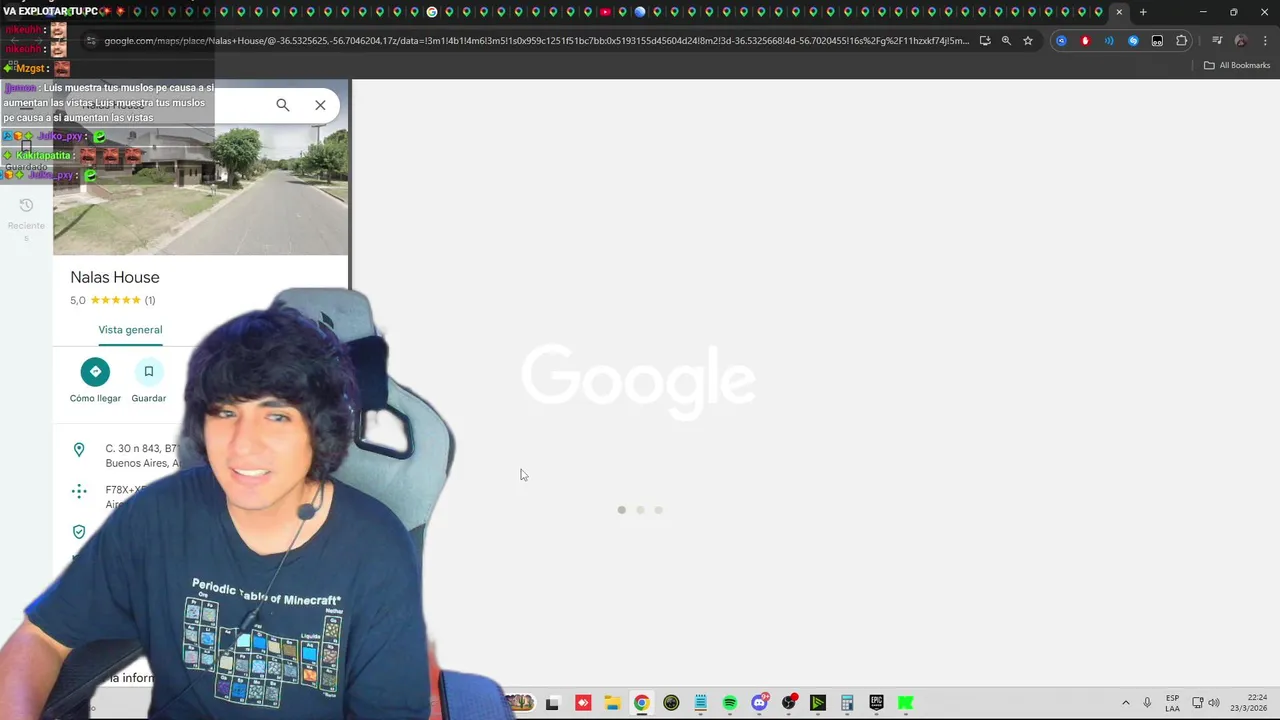
Task: Open the Chrome profile avatar
Action: point(1241,41)
